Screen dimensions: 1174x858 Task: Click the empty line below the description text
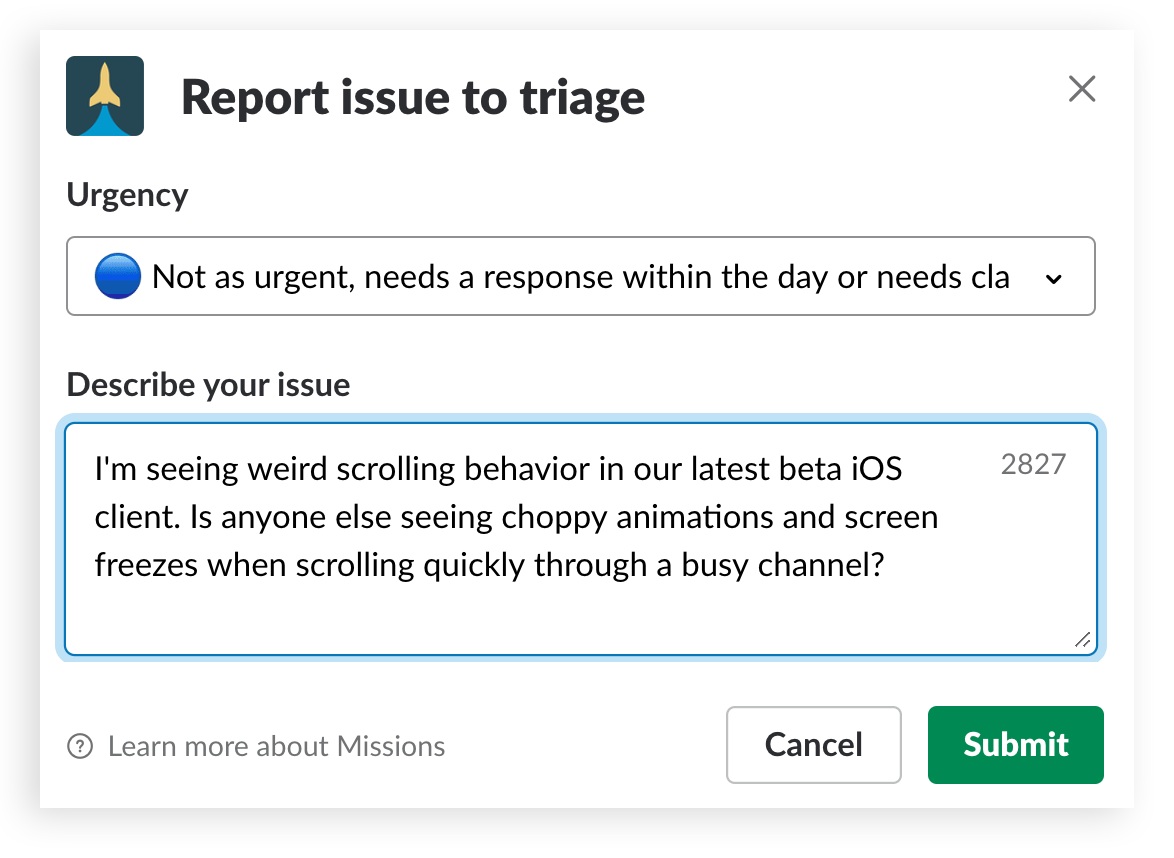coord(500,613)
